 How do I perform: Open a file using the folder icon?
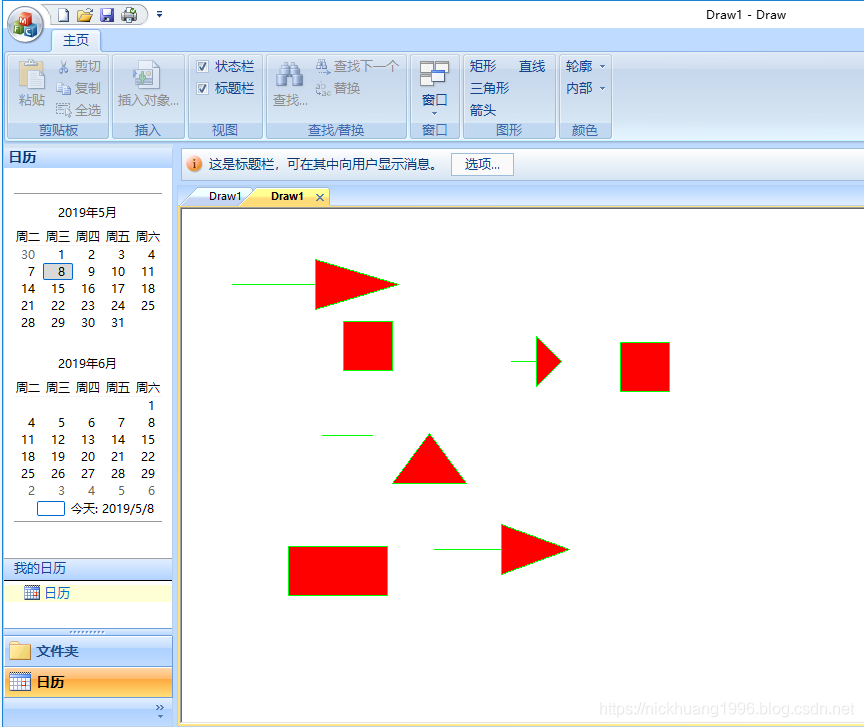(85, 15)
